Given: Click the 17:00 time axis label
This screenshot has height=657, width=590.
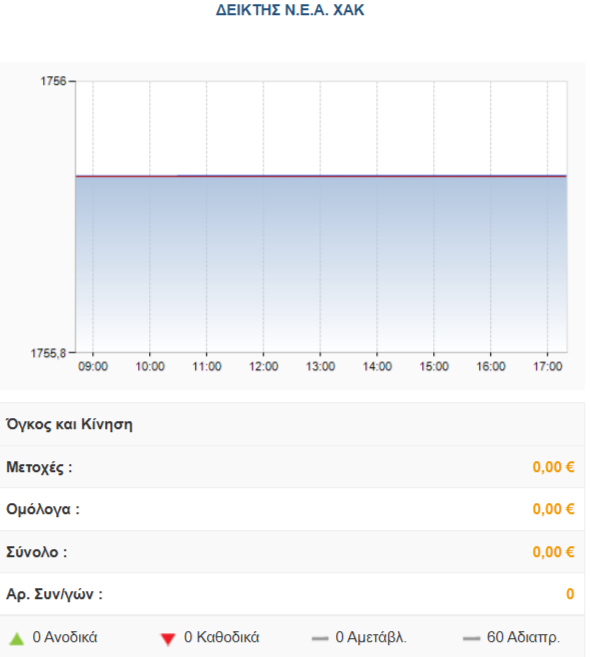Looking at the screenshot, I should 547,367.
